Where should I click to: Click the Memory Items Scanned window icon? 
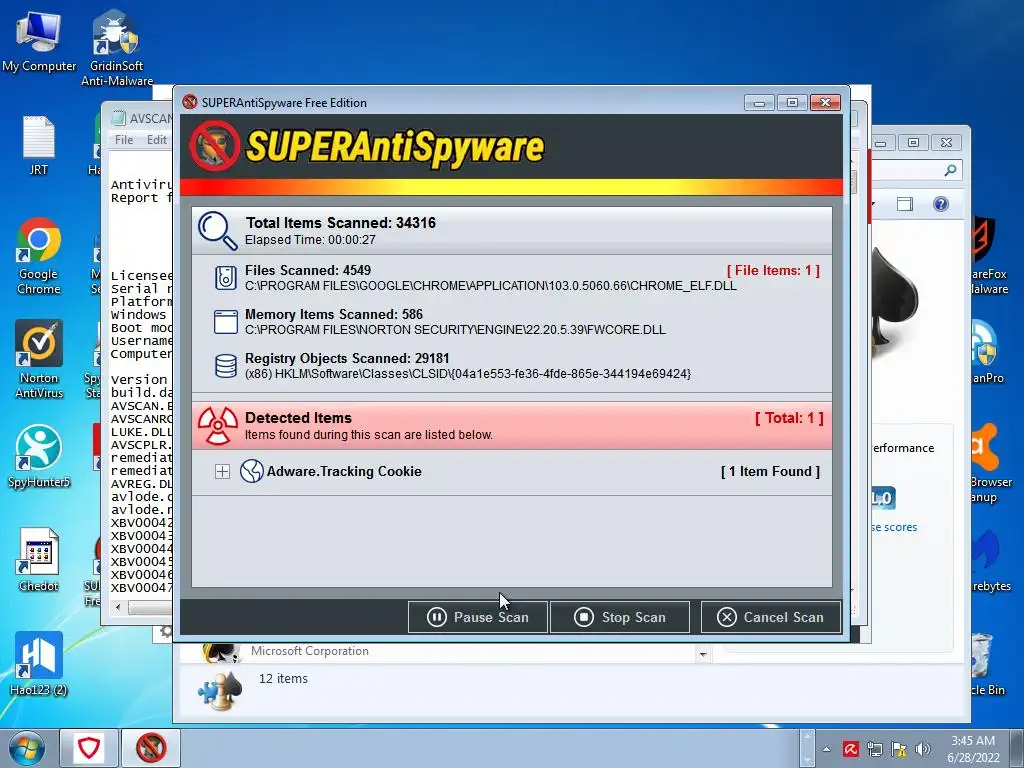point(225,322)
